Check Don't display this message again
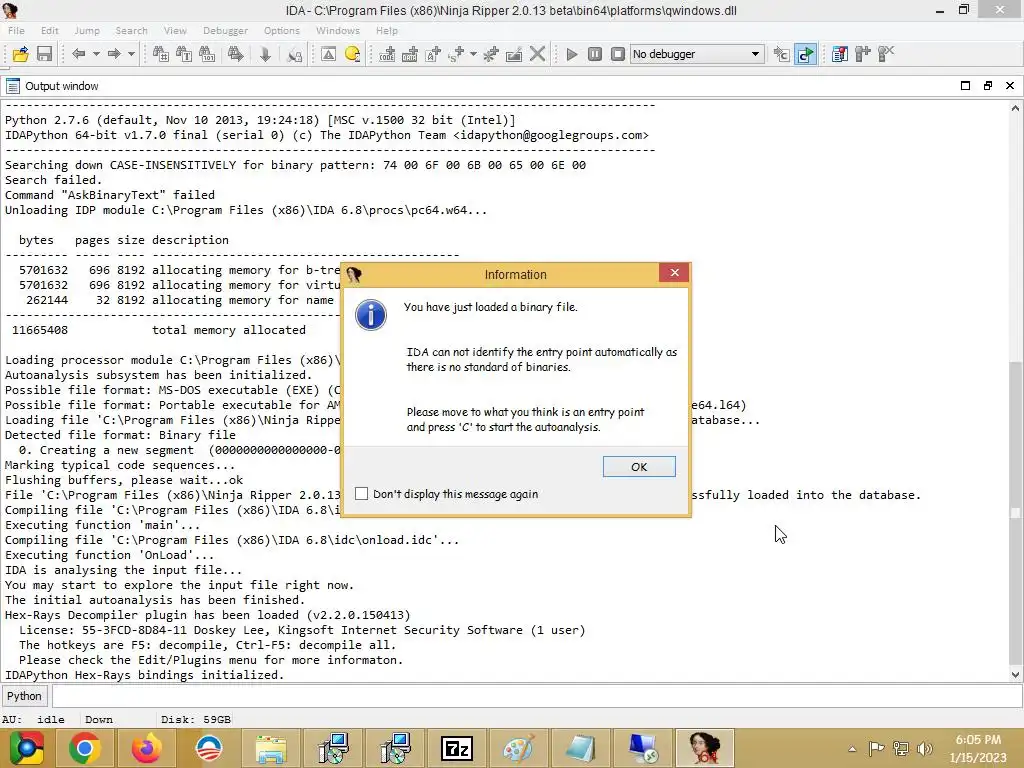1024x768 pixels. coord(361,494)
